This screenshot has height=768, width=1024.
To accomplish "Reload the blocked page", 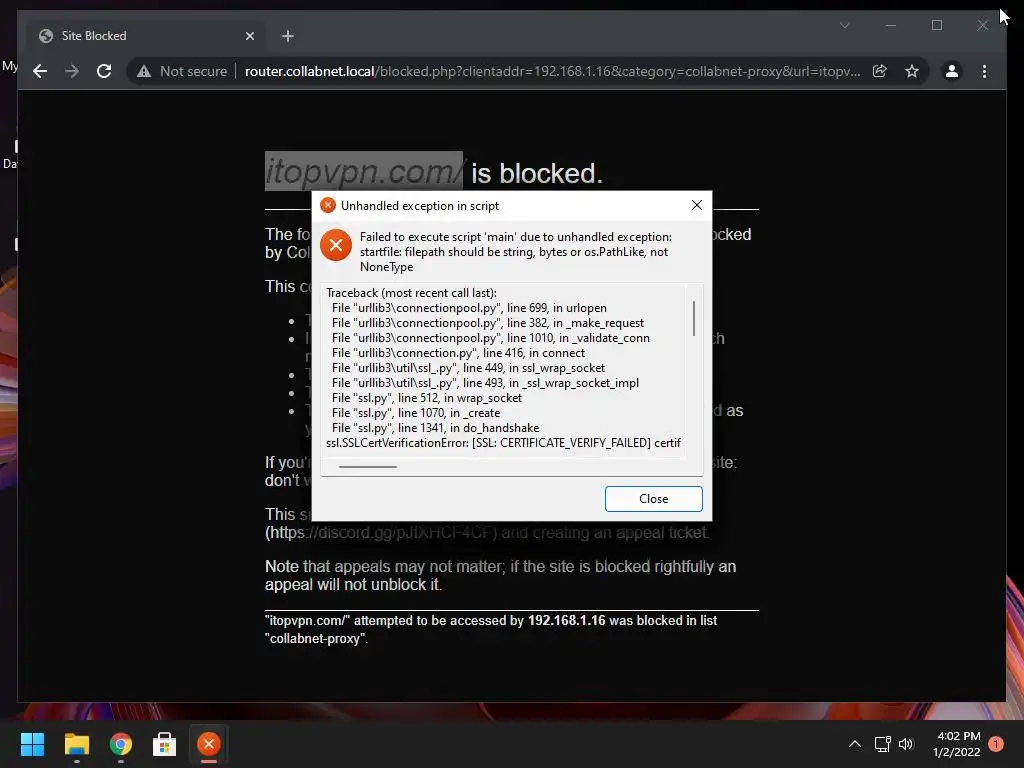I will click(104, 71).
